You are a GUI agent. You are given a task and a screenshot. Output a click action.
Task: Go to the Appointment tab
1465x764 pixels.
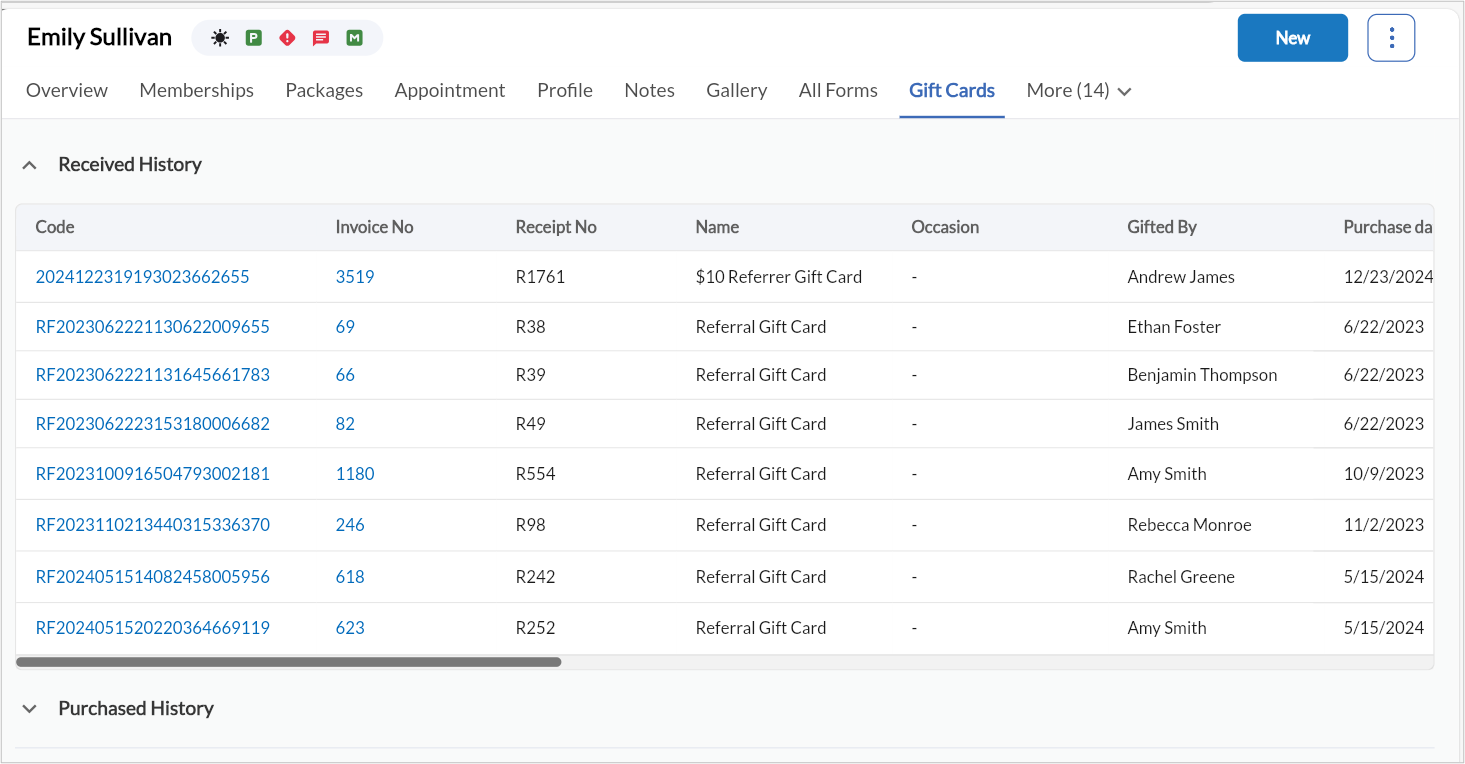[x=450, y=91]
